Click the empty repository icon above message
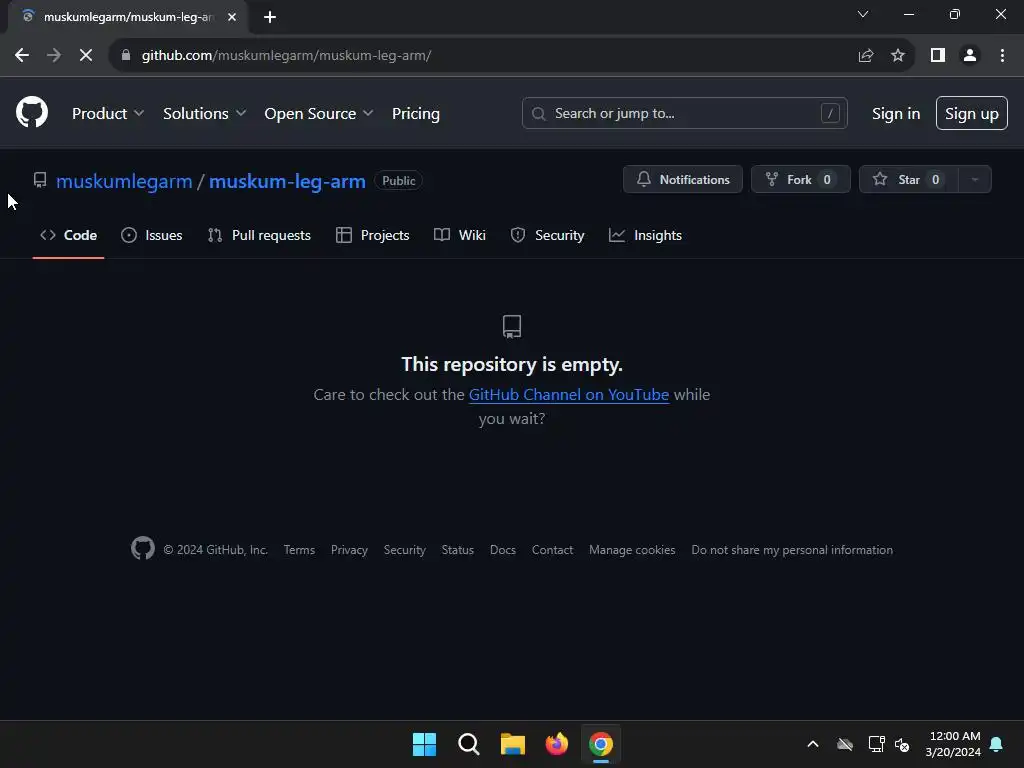 [x=512, y=326]
